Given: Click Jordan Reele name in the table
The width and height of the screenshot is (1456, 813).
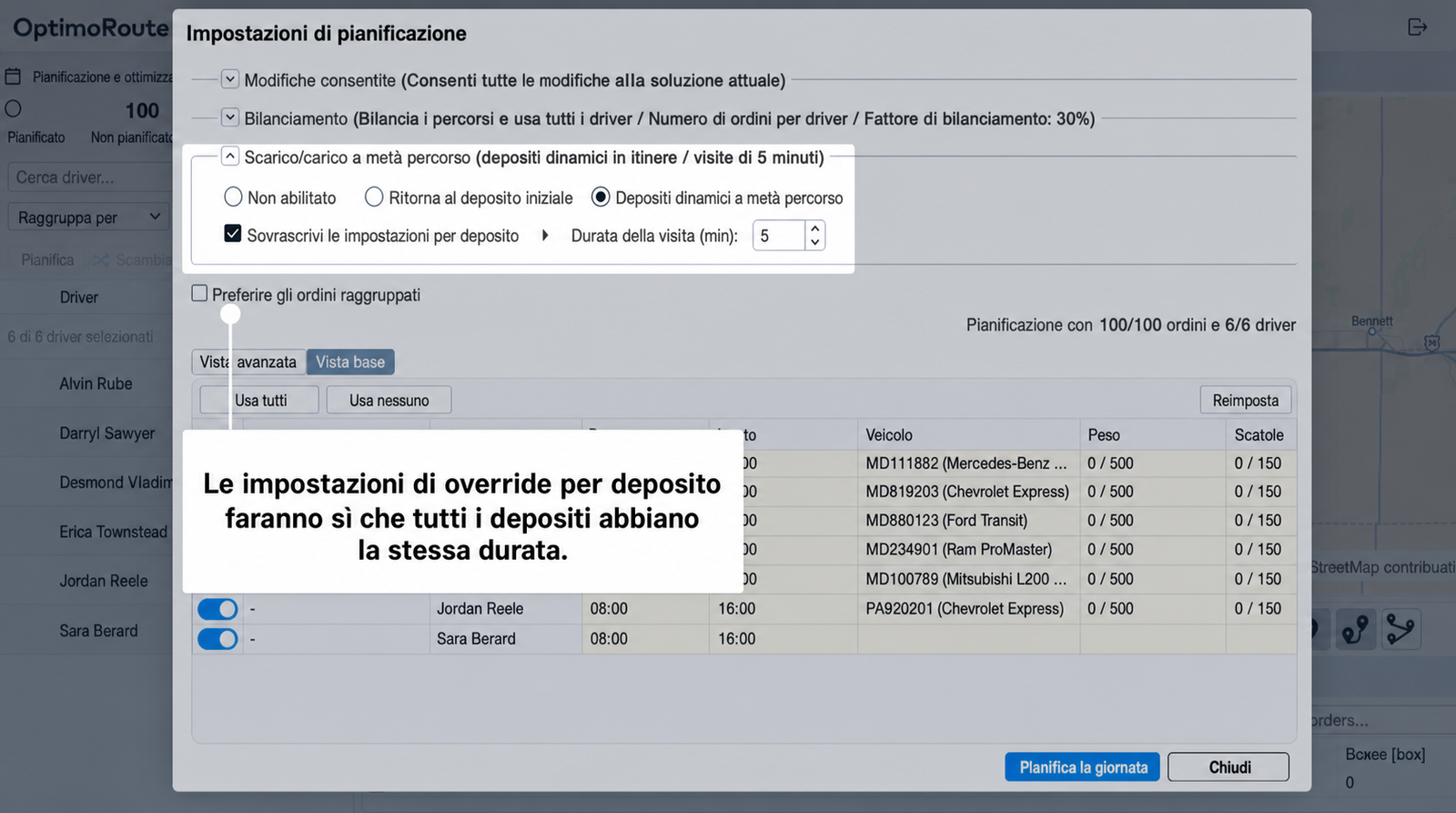Looking at the screenshot, I should click(x=480, y=608).
